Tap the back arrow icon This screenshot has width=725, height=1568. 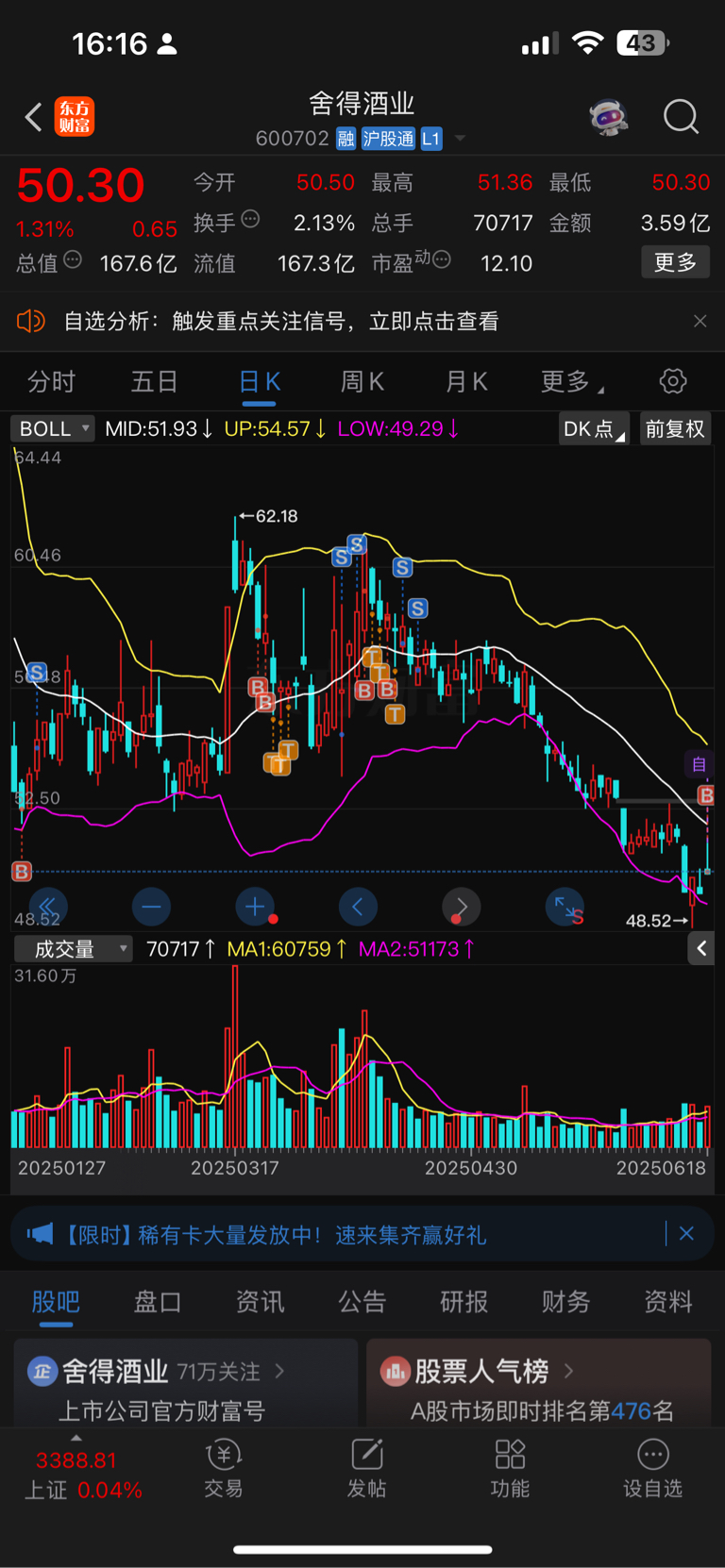click(x=33, y=117)
